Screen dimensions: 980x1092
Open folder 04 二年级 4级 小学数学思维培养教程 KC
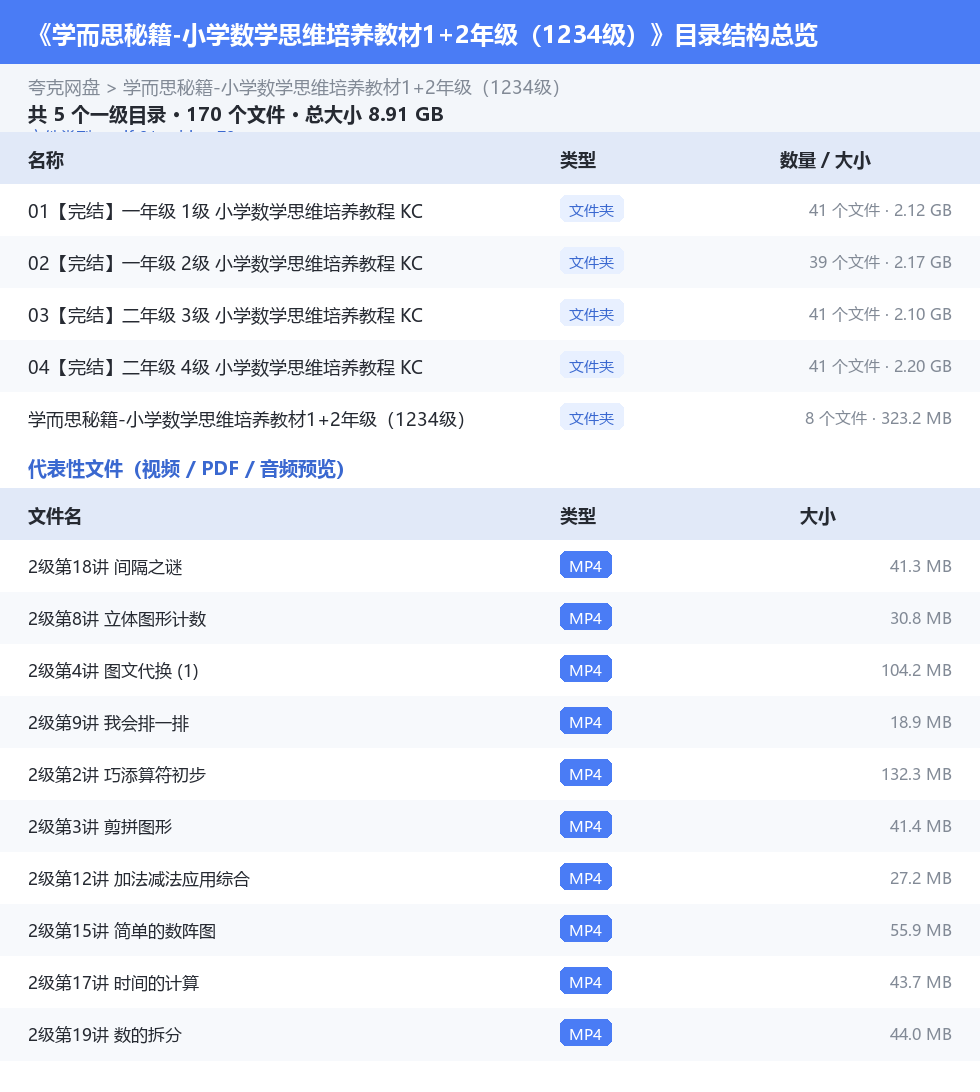pyautogui.click(x=225, y=367)
